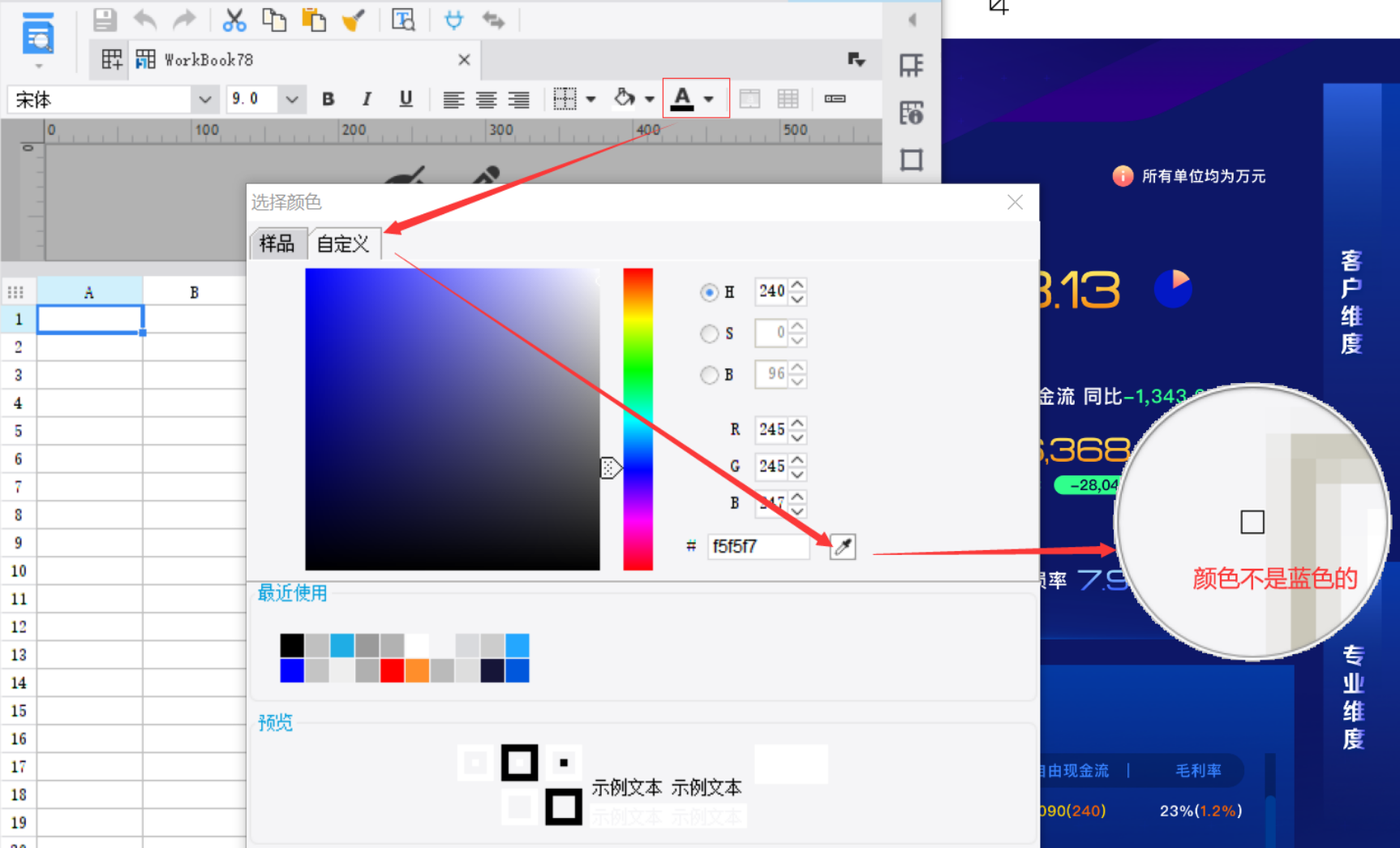1400x848 pixels.
Task: Switch to the 自定义 tab
Action: [x=343, y=243]
